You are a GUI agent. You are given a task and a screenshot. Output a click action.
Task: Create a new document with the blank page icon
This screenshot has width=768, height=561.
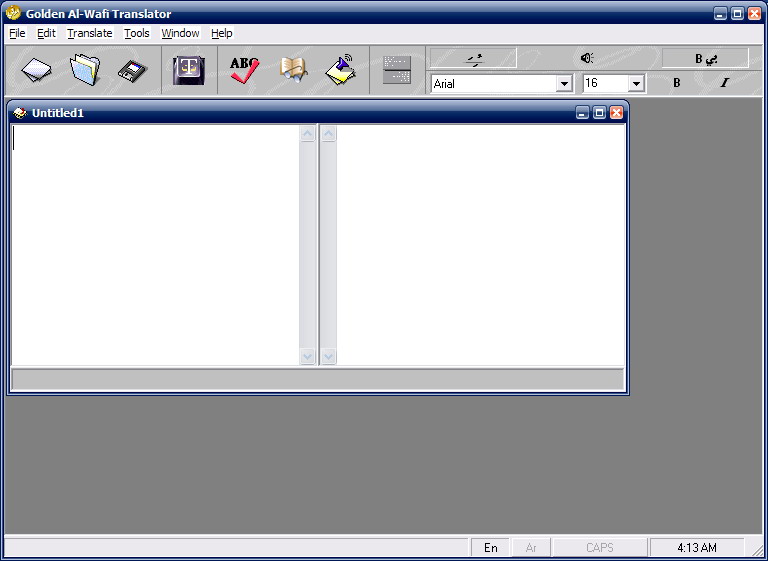(x=36, y=70)
